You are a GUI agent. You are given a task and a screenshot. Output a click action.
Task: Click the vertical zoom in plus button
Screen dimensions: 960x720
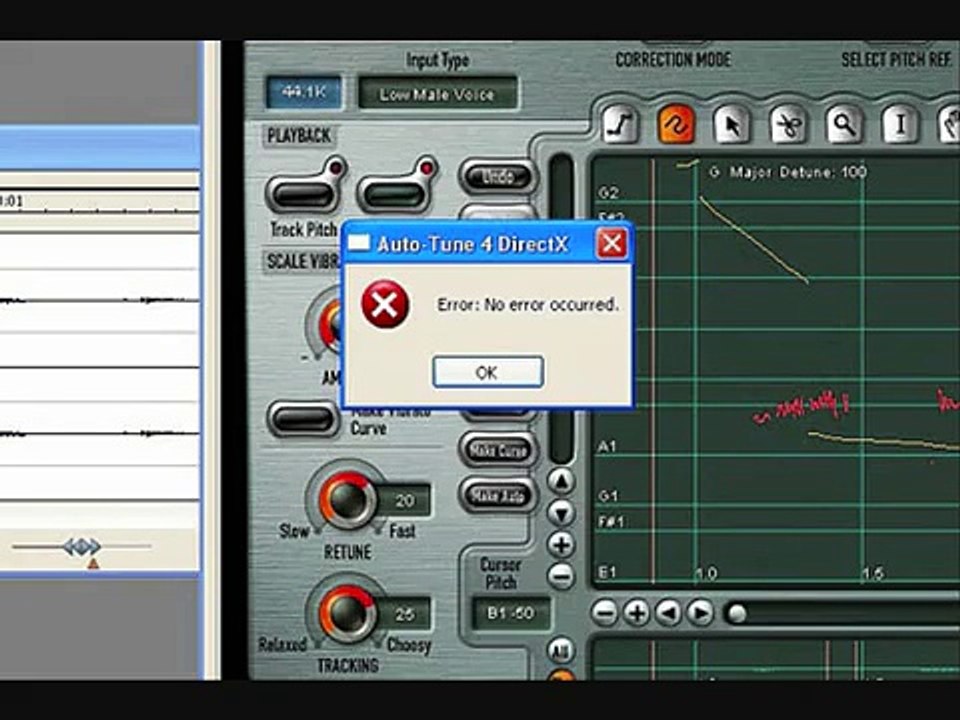(561, 545)
